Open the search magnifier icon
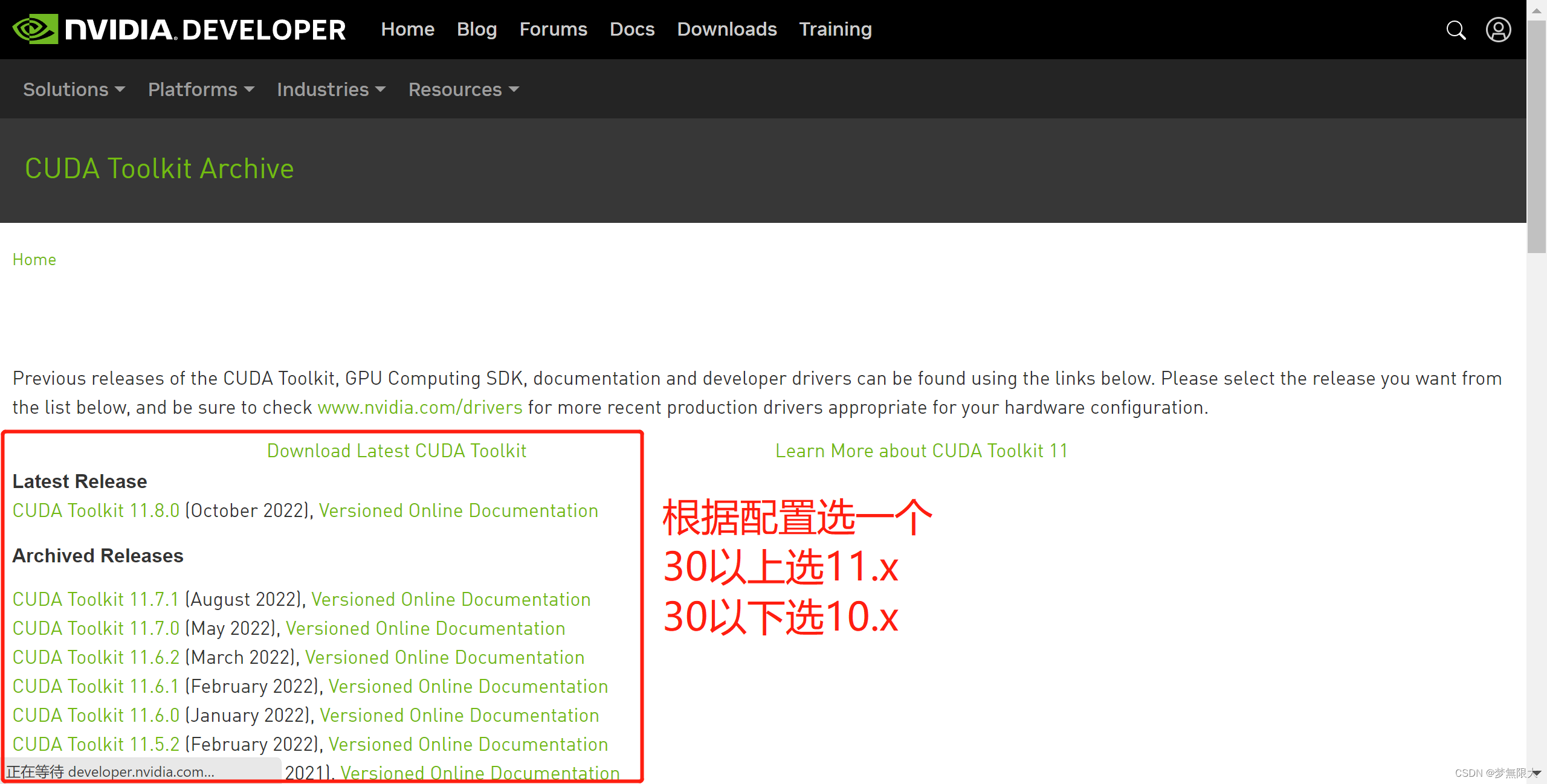 coord(1456,30)
